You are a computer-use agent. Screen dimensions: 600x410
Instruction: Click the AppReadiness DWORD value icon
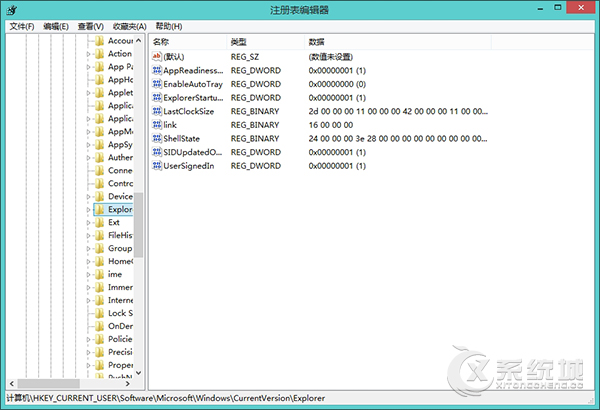pyautogui.click(x=157, y=70)
